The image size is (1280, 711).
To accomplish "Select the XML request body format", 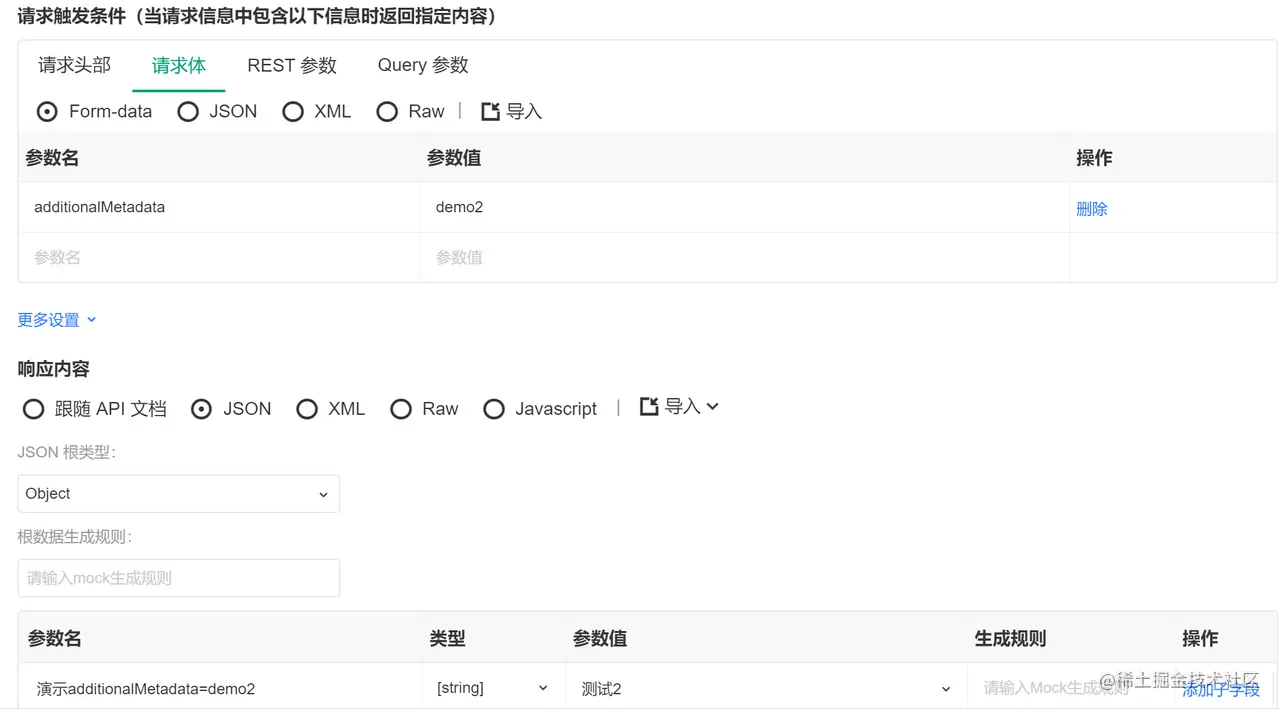I will click(292, 111).
